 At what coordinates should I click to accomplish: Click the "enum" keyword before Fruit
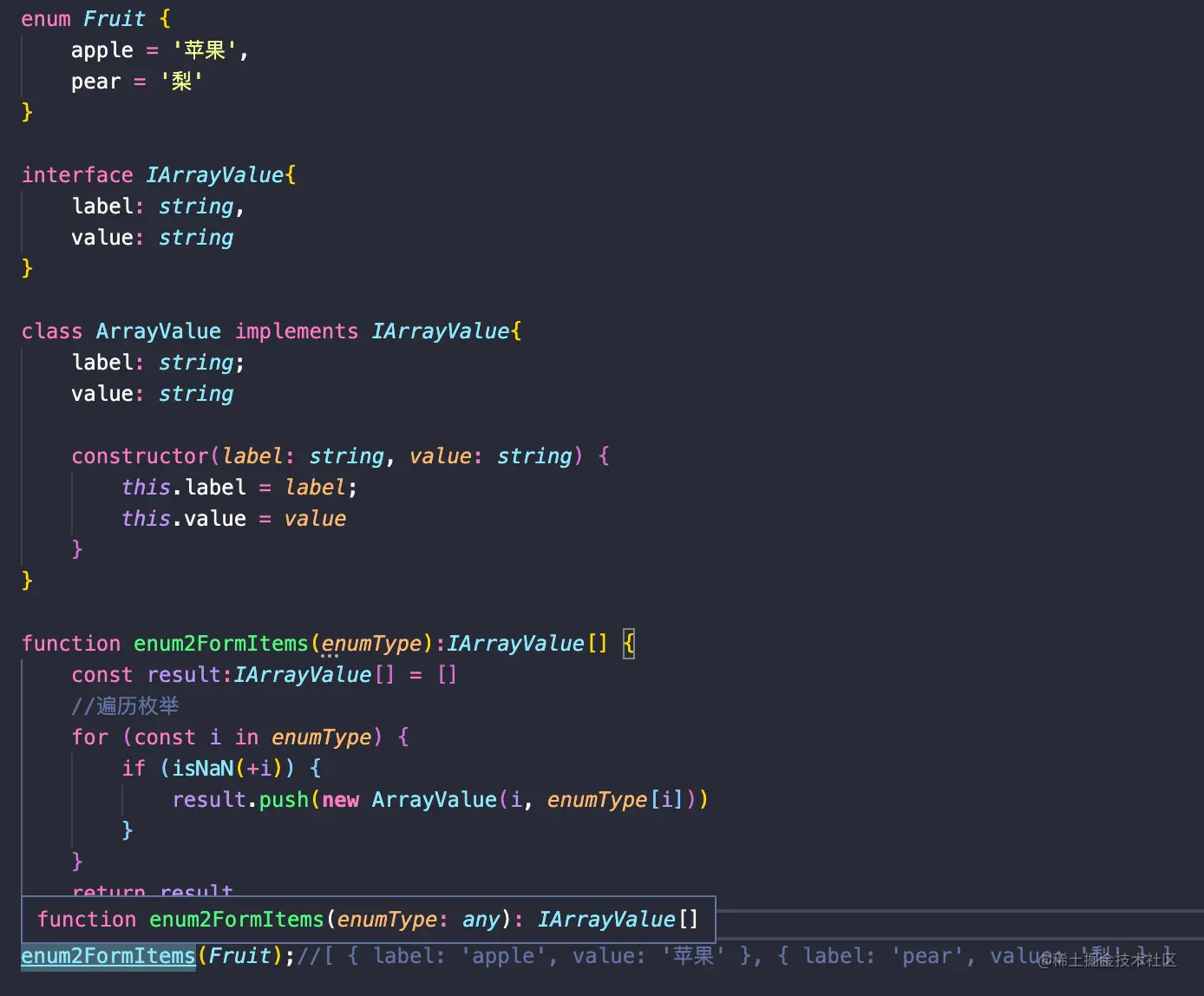[46, 18]
